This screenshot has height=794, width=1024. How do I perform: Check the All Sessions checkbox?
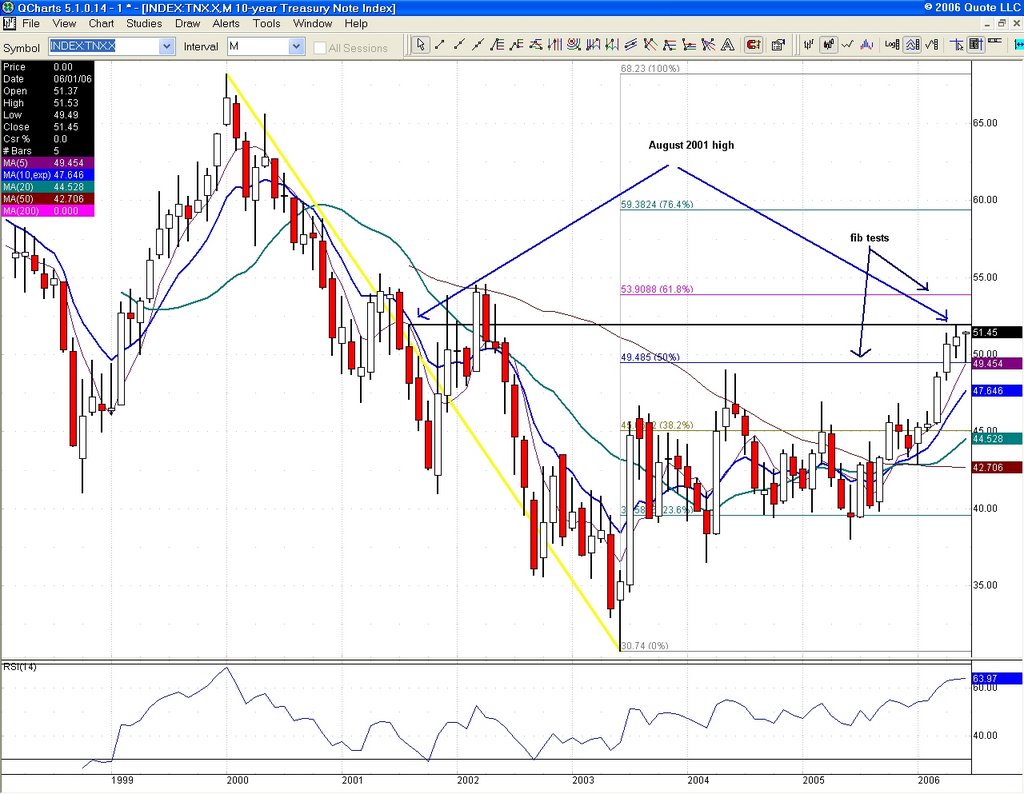(x=319, y=48)
